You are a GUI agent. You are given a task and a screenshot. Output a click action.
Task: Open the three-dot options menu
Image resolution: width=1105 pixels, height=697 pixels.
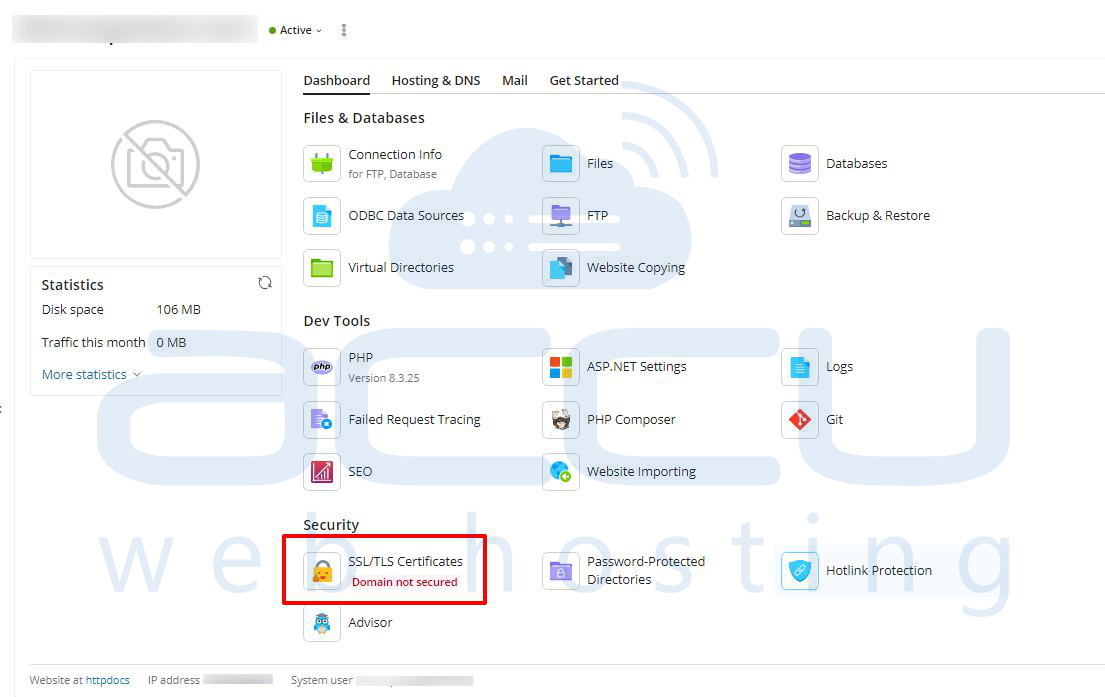point(343,30)
